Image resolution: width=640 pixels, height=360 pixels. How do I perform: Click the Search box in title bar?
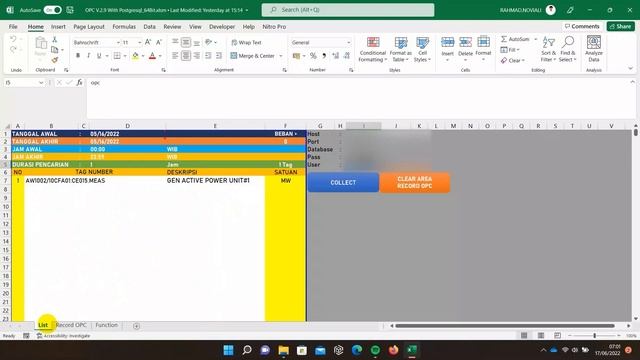coord(348,10)
